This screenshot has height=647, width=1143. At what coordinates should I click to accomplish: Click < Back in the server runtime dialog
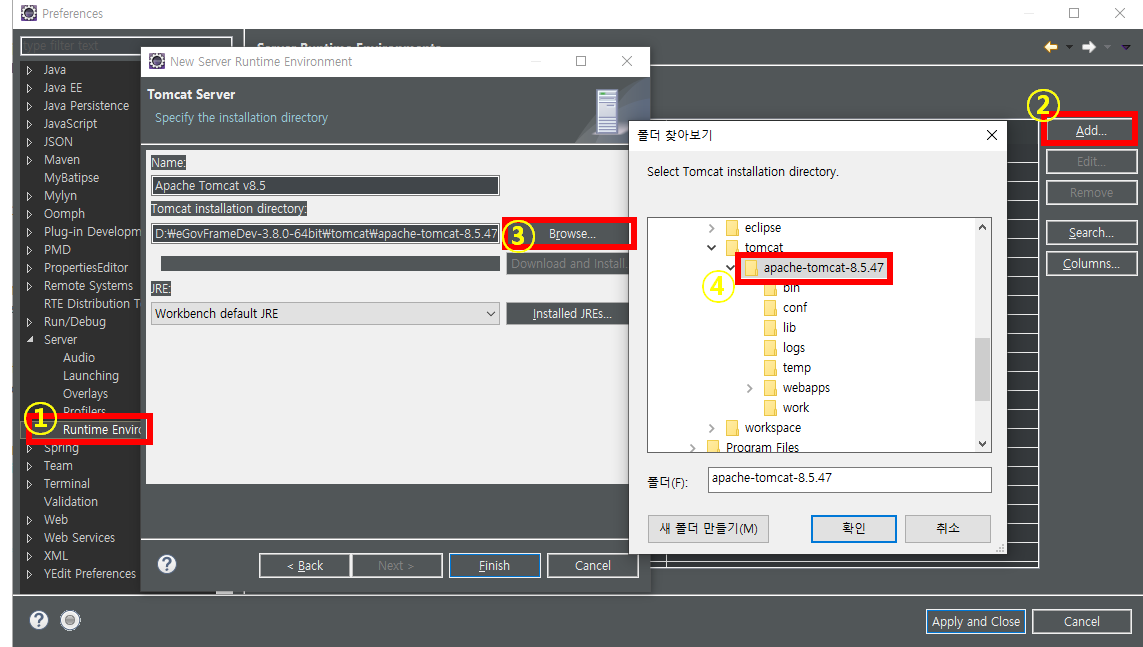click(305, 565)
